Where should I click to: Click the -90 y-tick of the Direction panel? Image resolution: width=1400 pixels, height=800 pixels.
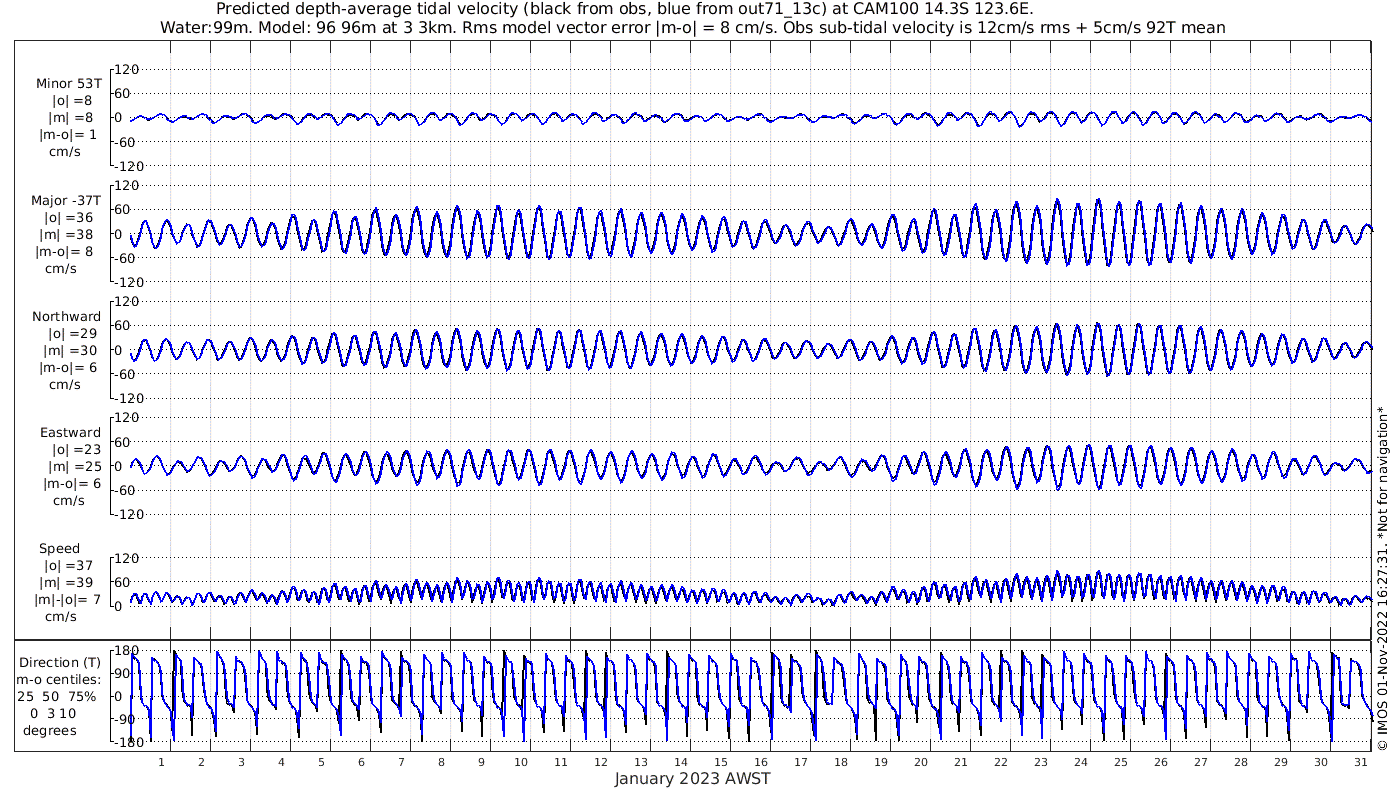coord(127,719)
